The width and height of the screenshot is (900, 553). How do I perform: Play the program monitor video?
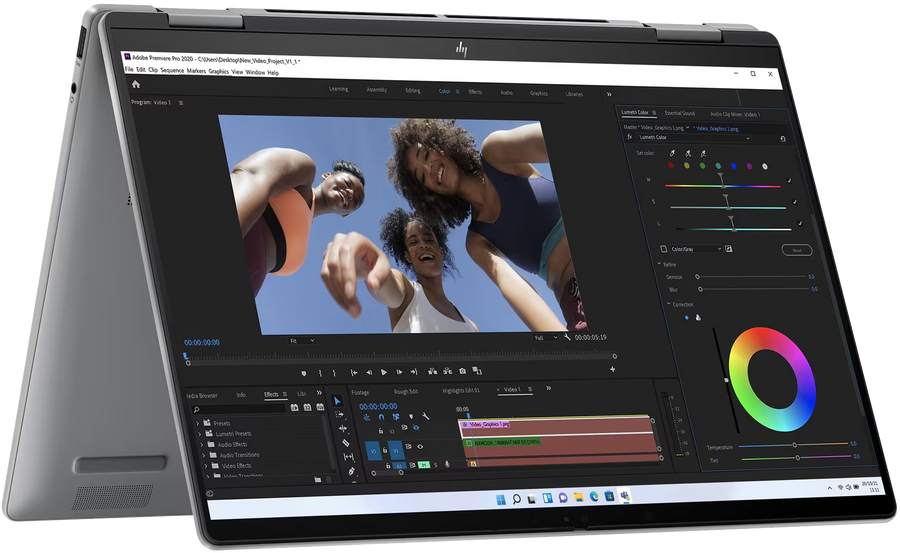tap(384, 372)
